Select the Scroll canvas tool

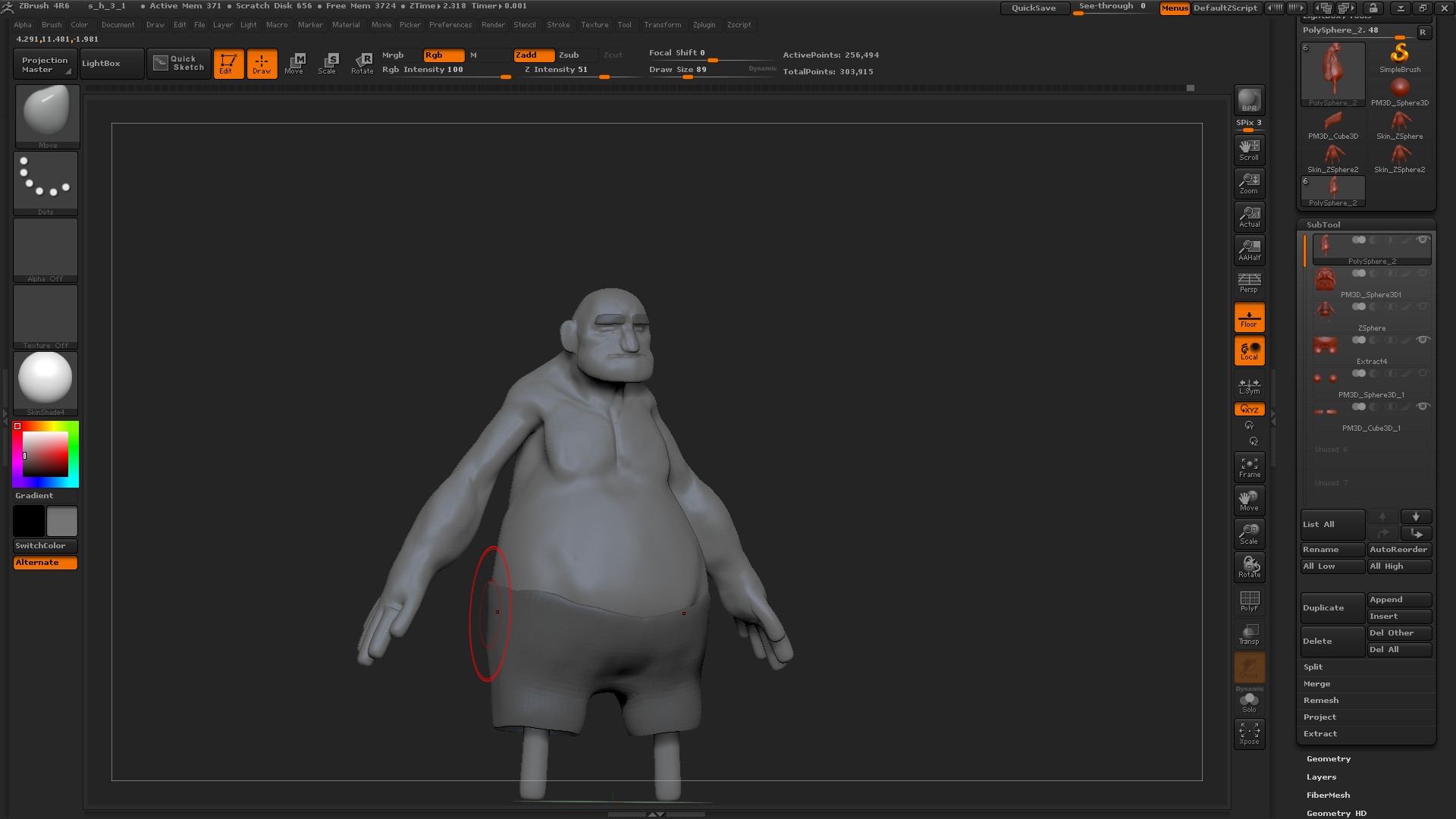pyautogui.click(x=1249, y=149)
